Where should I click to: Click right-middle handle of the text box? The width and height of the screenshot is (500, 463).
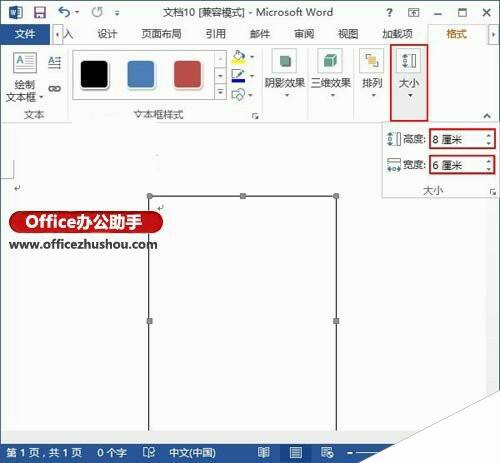pyautogui.click(x=336, y=321)
